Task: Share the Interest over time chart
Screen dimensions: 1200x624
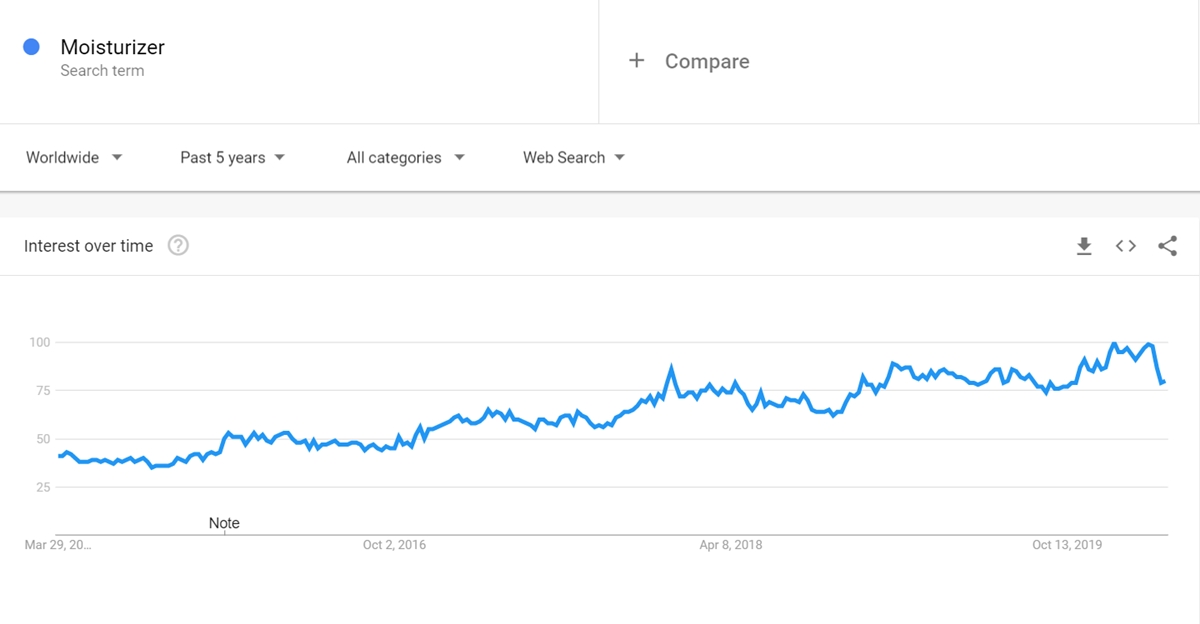Action: [x=1167, y=246]
